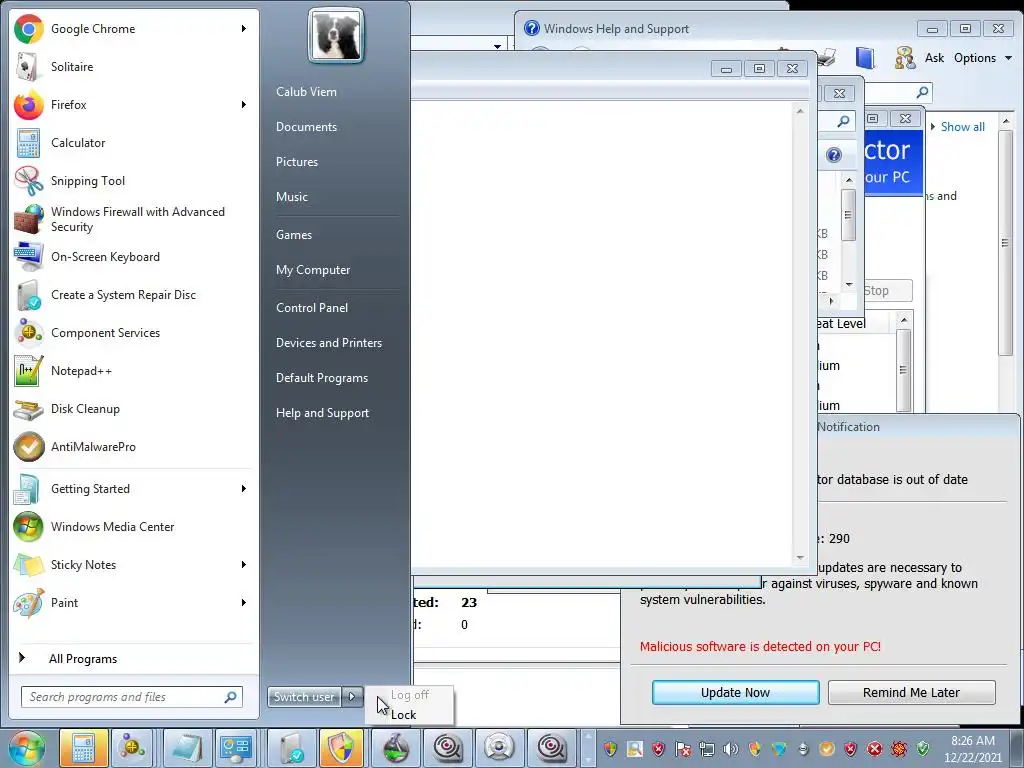Click Update Now in the notification
The height and width of the screenshot is (768, 1024).
(735, 692)
